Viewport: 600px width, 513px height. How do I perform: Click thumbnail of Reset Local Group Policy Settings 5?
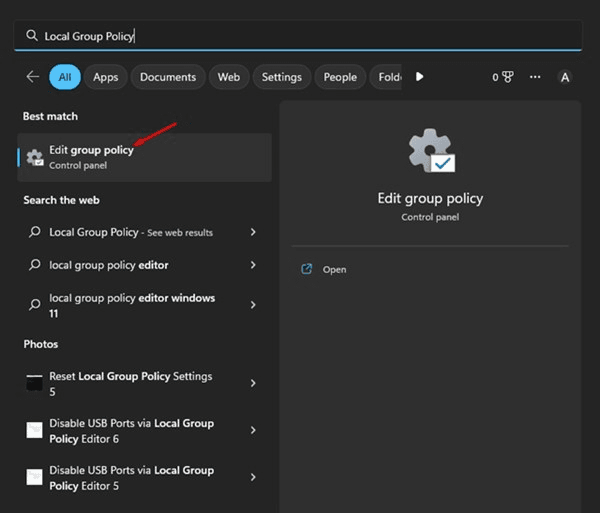[x=34, y=383]
